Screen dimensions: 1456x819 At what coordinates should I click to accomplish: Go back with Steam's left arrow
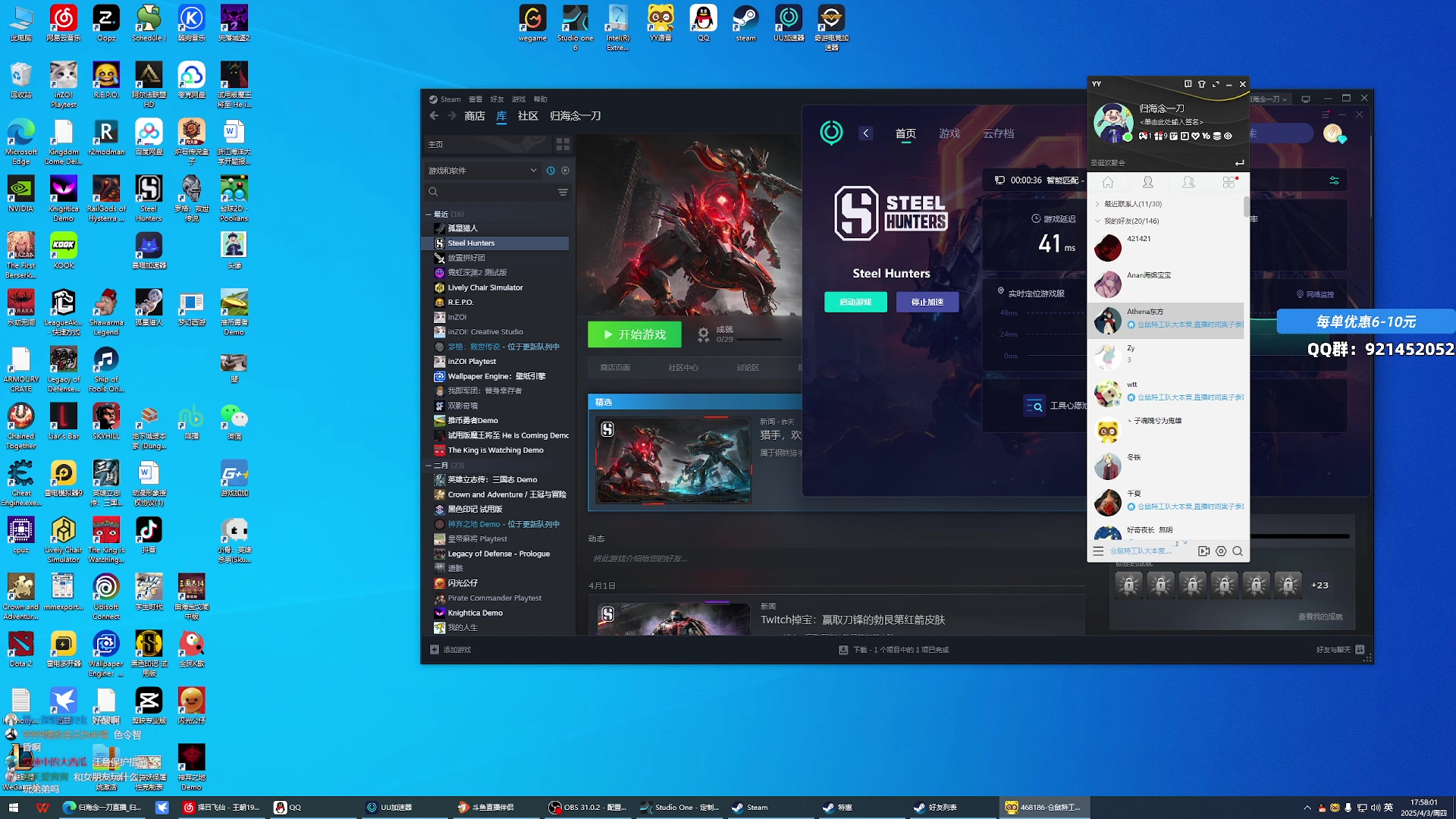pos(434,116)
